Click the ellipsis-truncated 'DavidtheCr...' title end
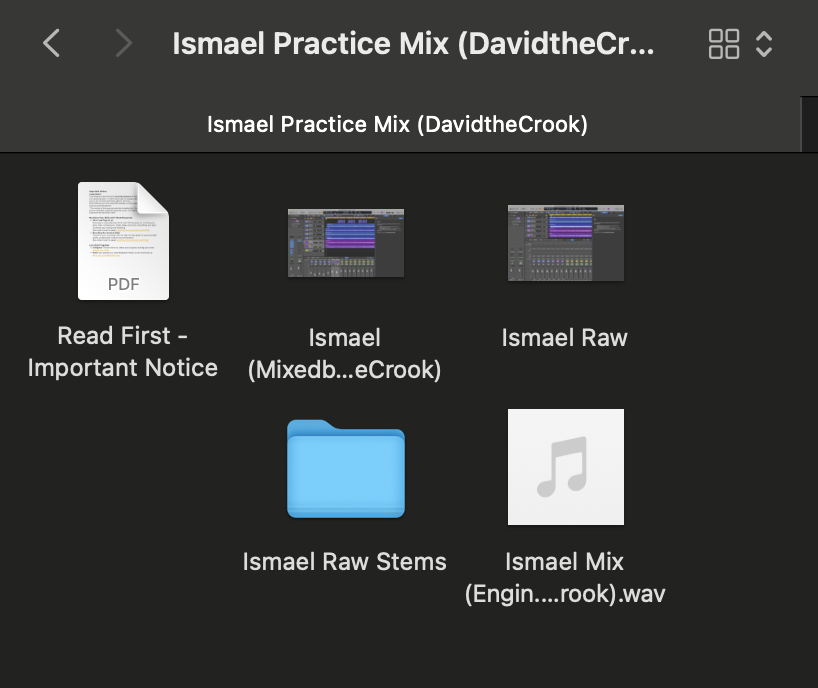 [600, 44]
